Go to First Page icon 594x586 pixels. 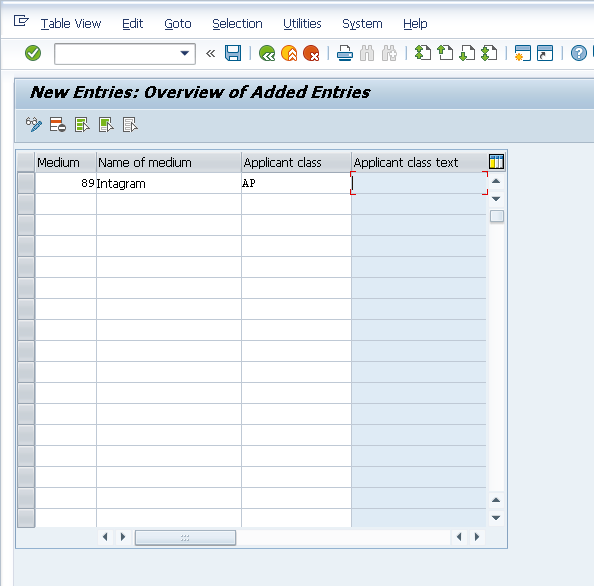pyautogui.click(x=423, y=53)
